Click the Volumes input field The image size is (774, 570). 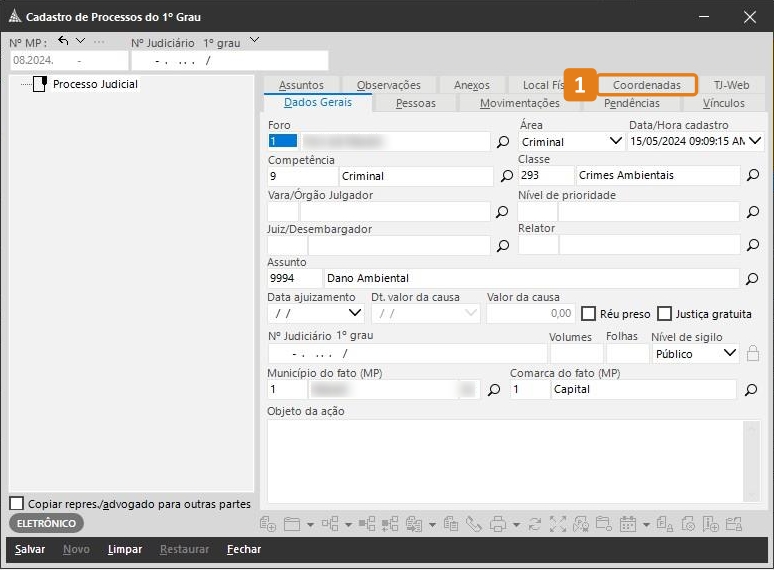[x=576, y=353]
